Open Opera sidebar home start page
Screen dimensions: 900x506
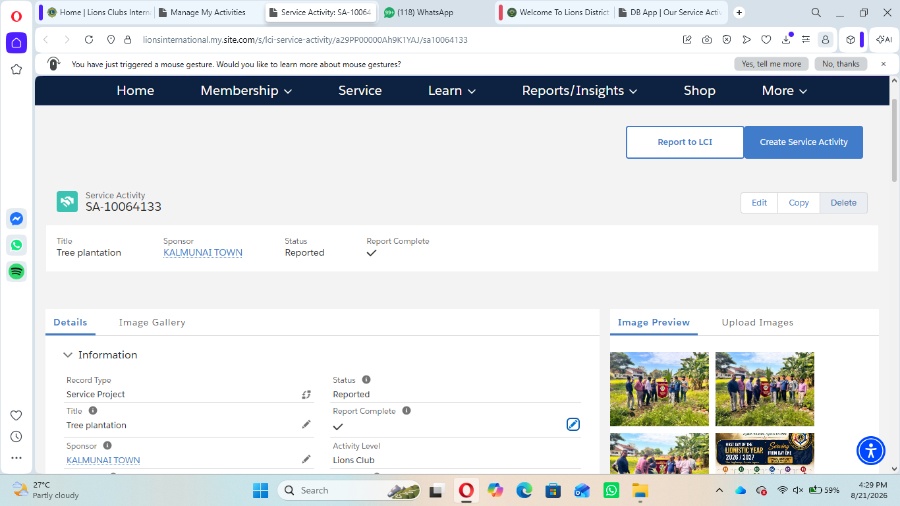click(16, 42)
